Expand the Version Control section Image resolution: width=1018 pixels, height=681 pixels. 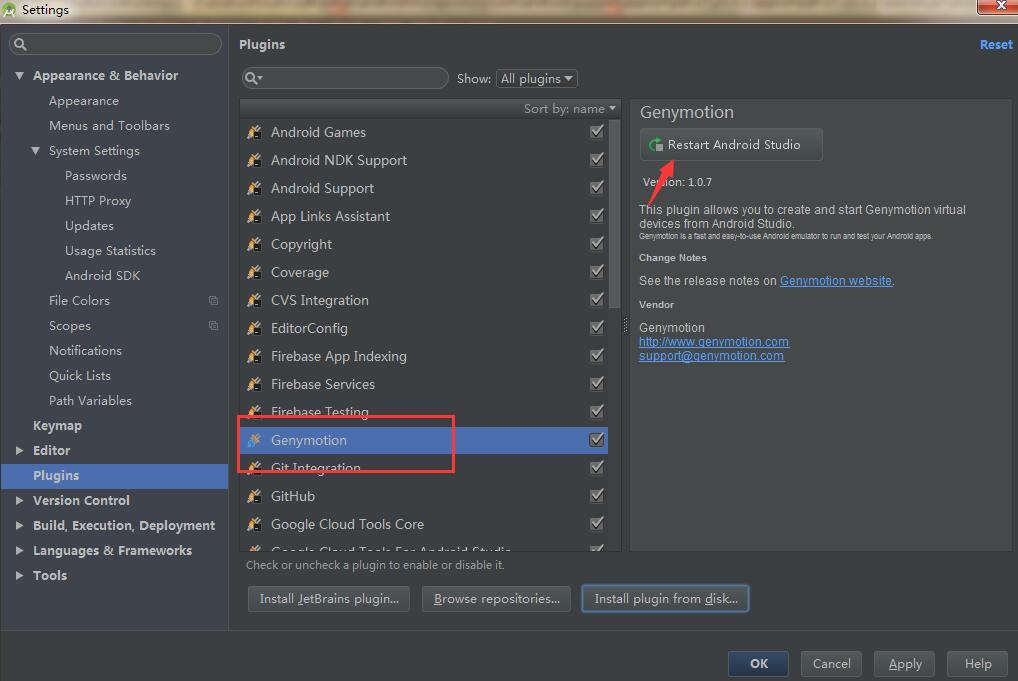tap(19, 501)
